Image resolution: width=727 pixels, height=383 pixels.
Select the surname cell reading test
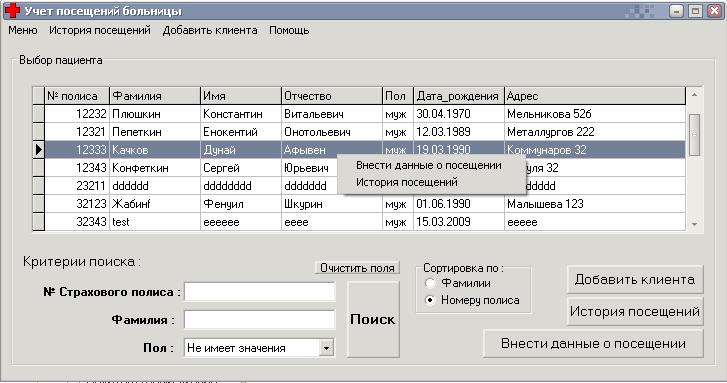[x=155, y=222]
